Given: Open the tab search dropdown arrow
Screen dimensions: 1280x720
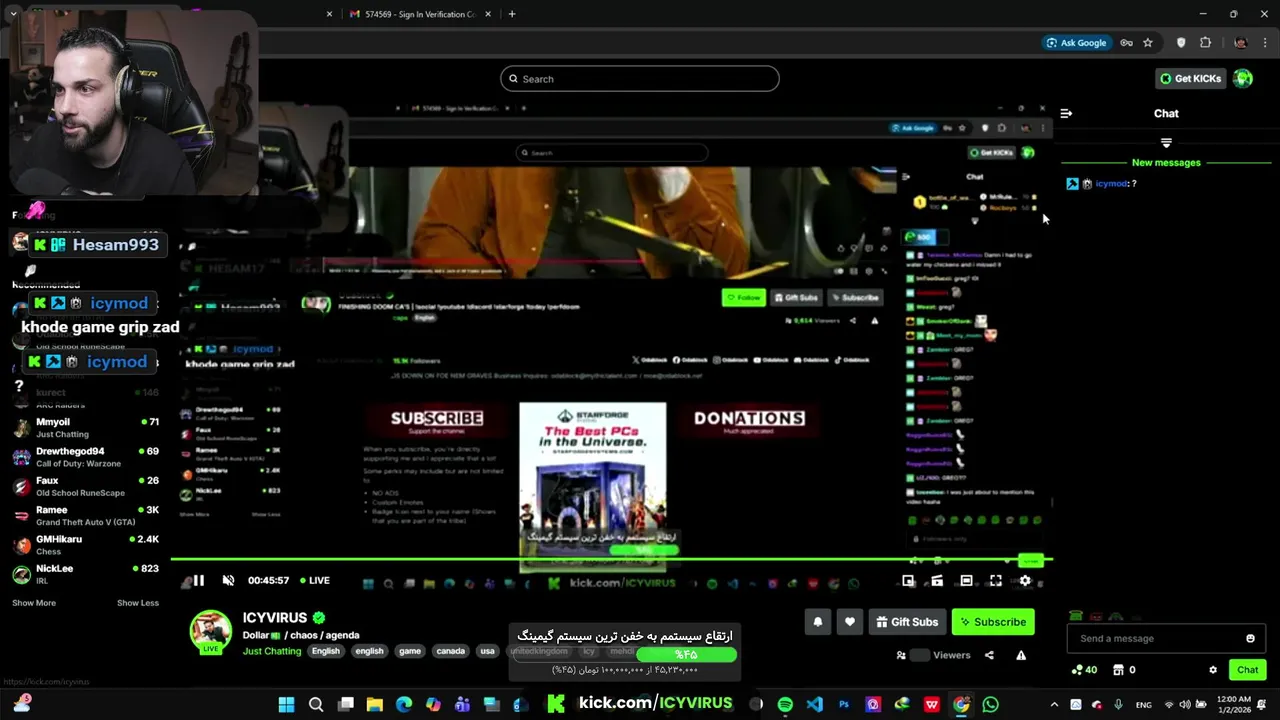Looking at the screenshot, I should pyautogui.click(x=13, y=14).
